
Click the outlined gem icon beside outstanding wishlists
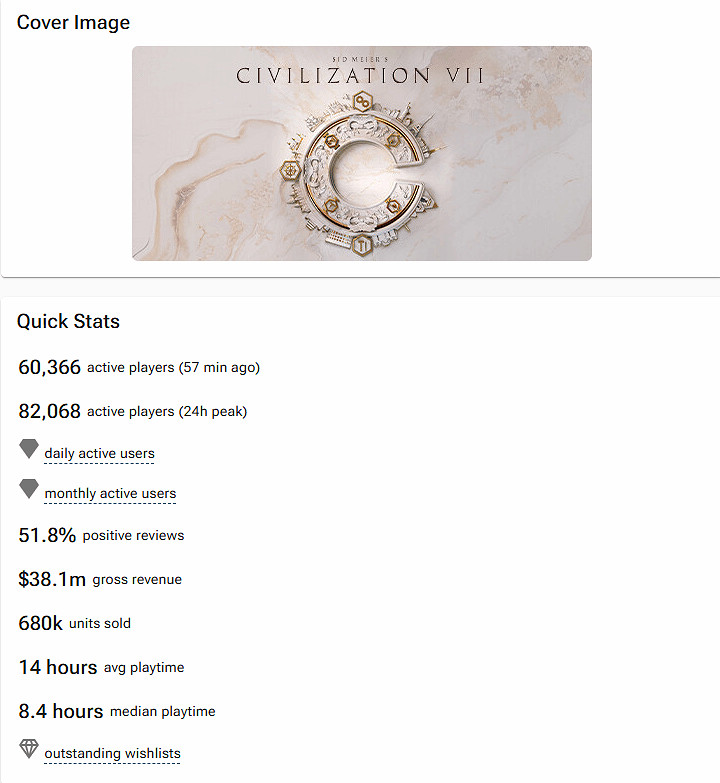point(29,749)
